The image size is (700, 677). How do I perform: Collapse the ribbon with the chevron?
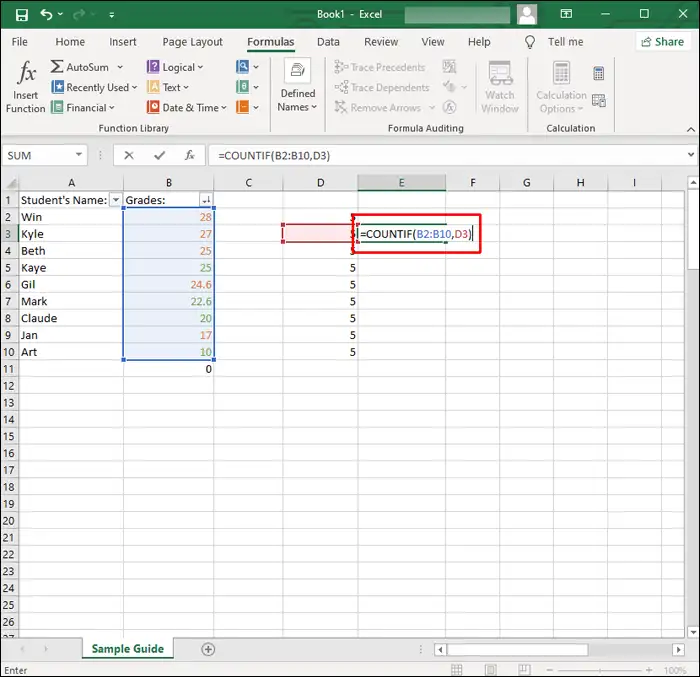pyautogui.click(x=691, y=130)
